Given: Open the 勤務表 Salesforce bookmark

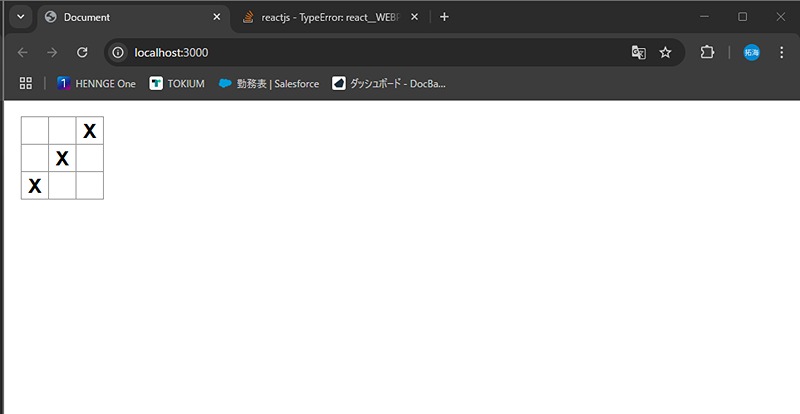Looking at the screenshot, I should click(269, 84).
